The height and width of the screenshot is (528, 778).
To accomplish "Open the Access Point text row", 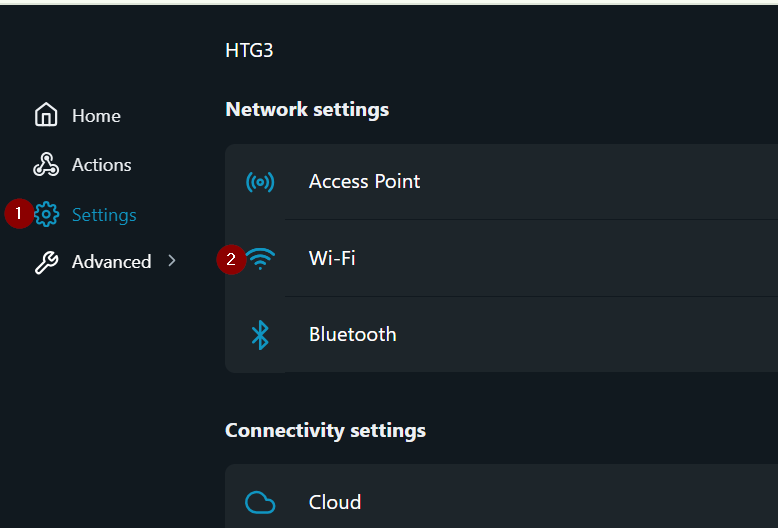I will (364, 181).
